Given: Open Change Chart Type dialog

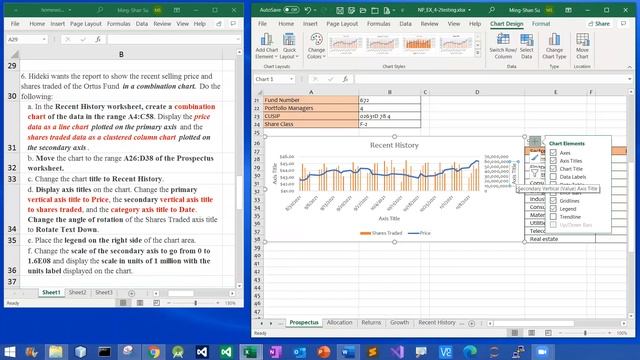Looking at the screenshot, I should (554, 46).
